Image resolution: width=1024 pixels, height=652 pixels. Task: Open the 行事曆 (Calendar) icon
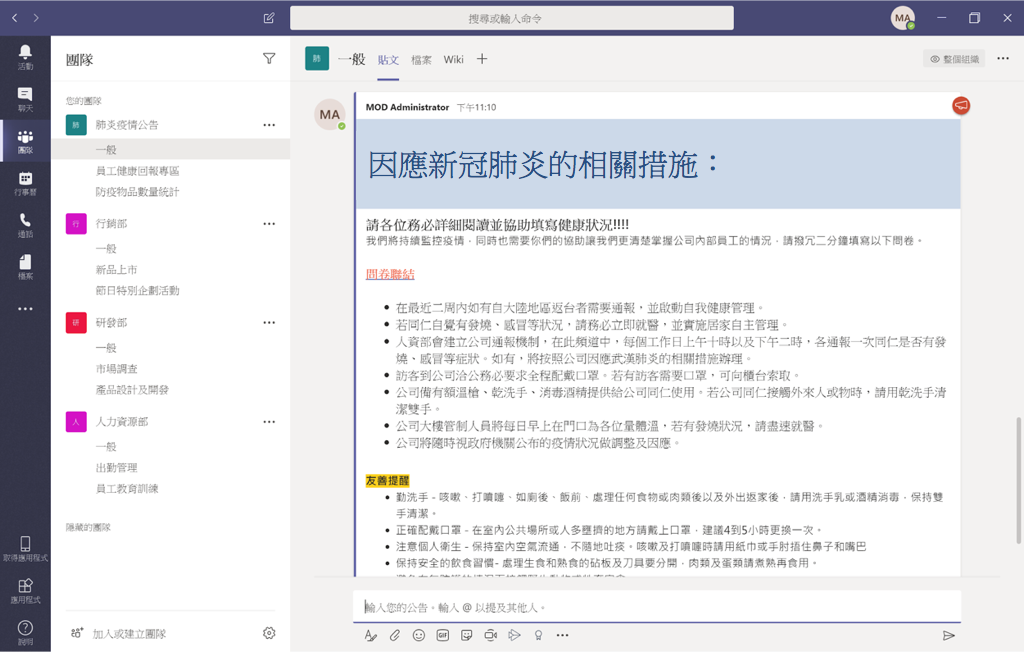tap(25, 182)
